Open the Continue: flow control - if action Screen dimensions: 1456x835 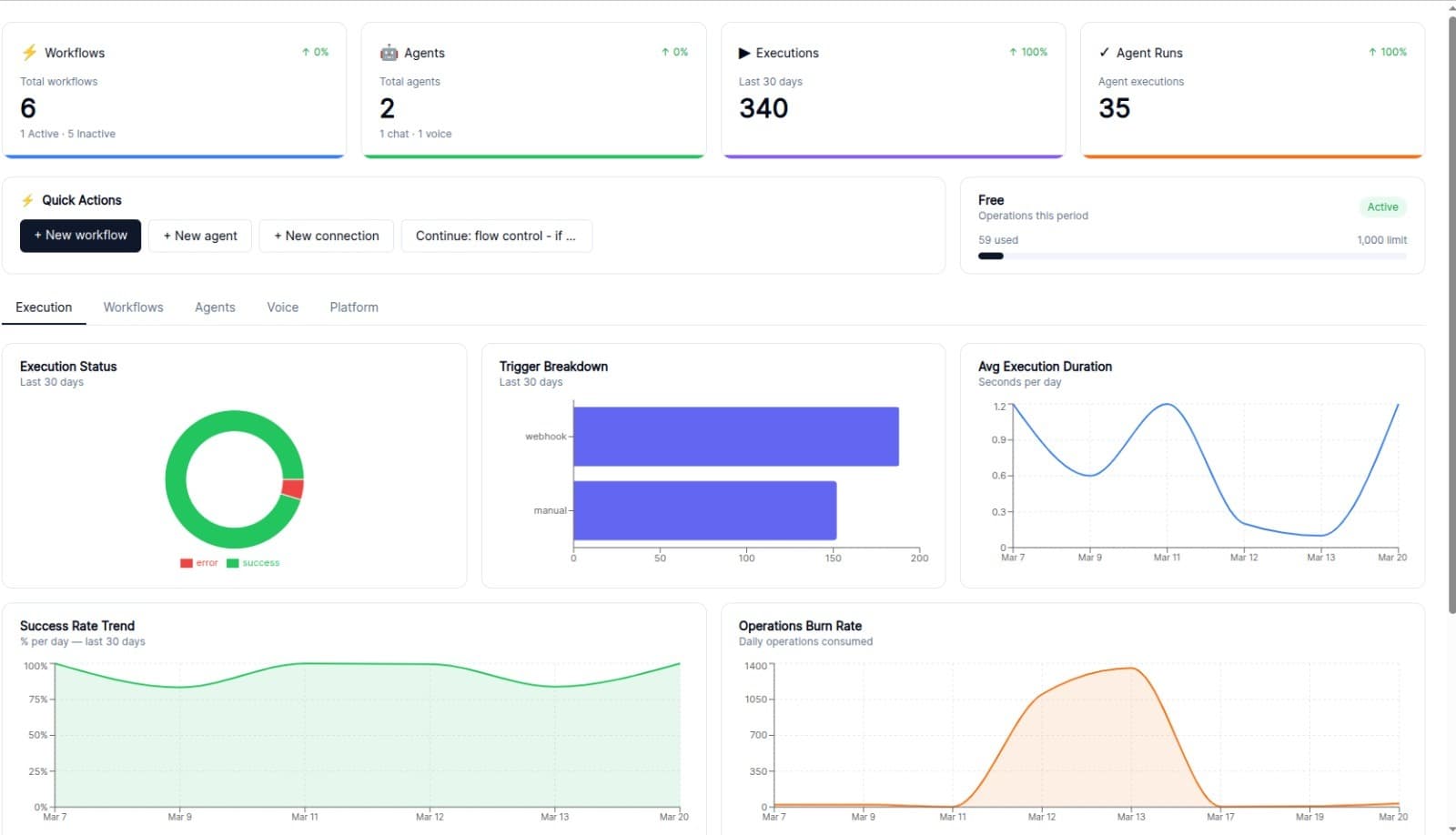[496, 236]
